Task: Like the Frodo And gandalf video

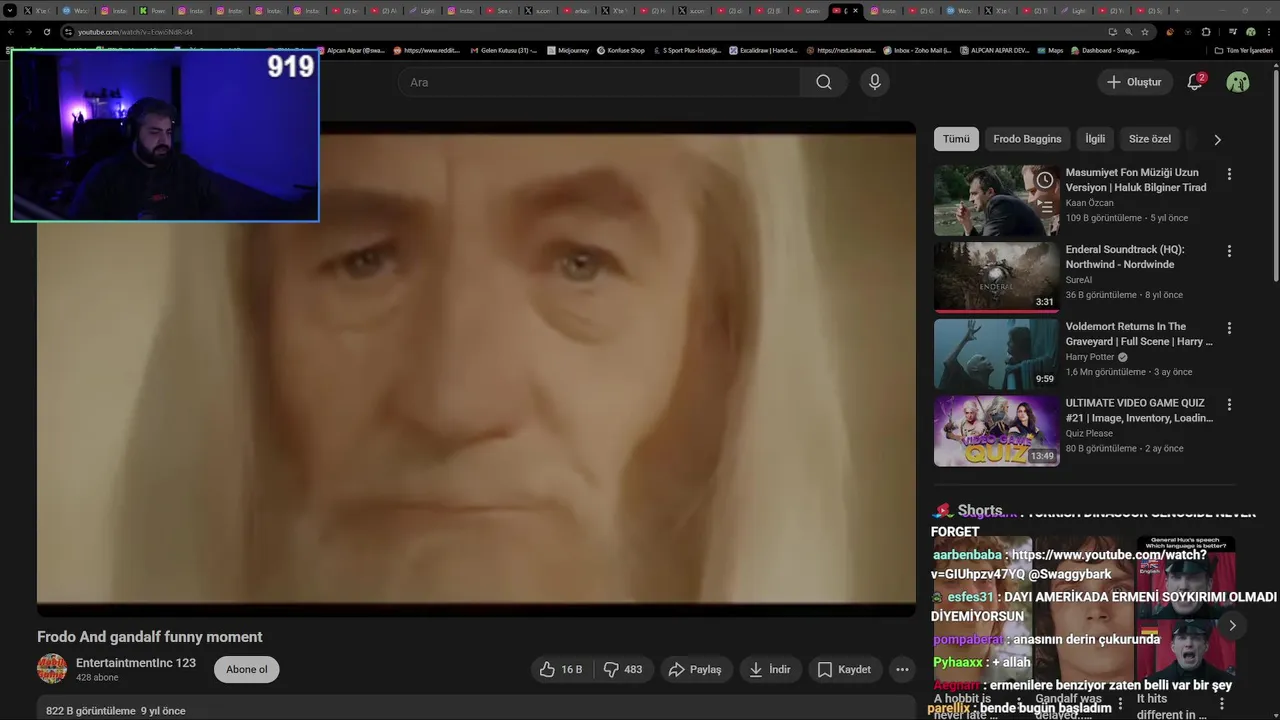Action: click(560, 669)
